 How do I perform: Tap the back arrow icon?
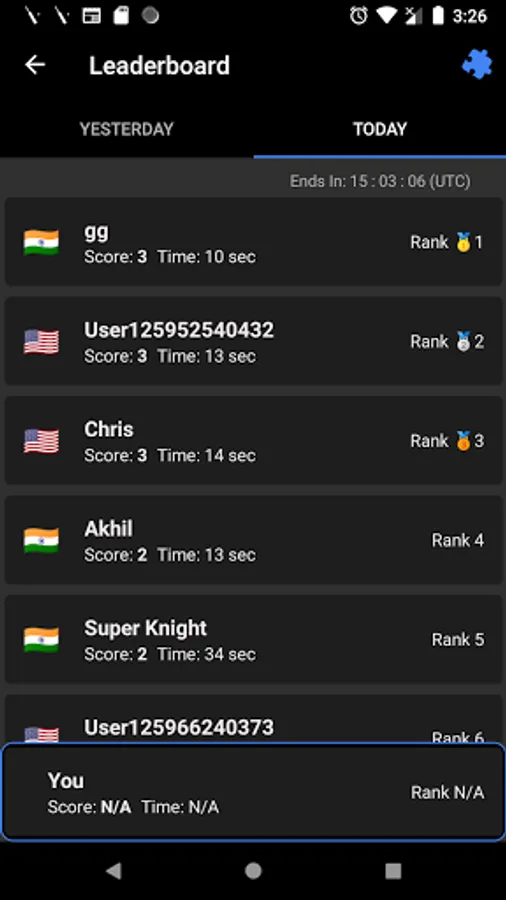(35, 65)
